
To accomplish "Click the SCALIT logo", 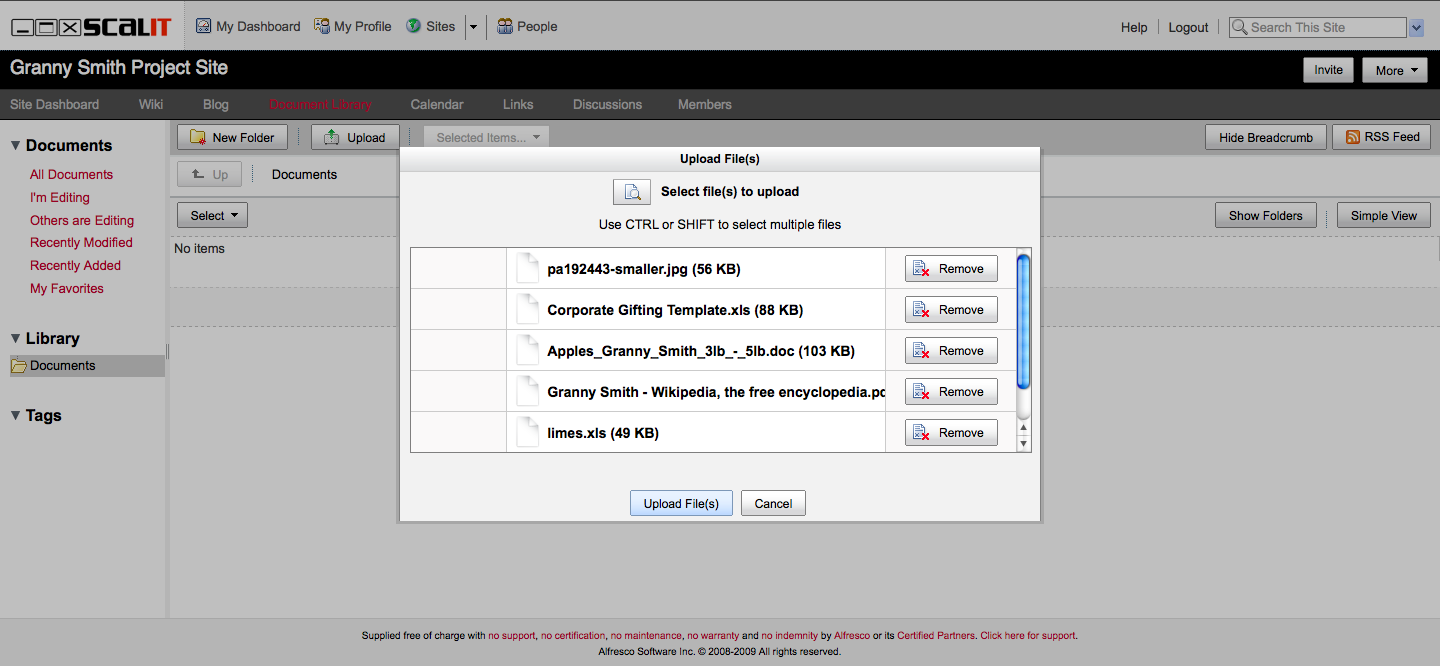I will click(x=92, y=26).
